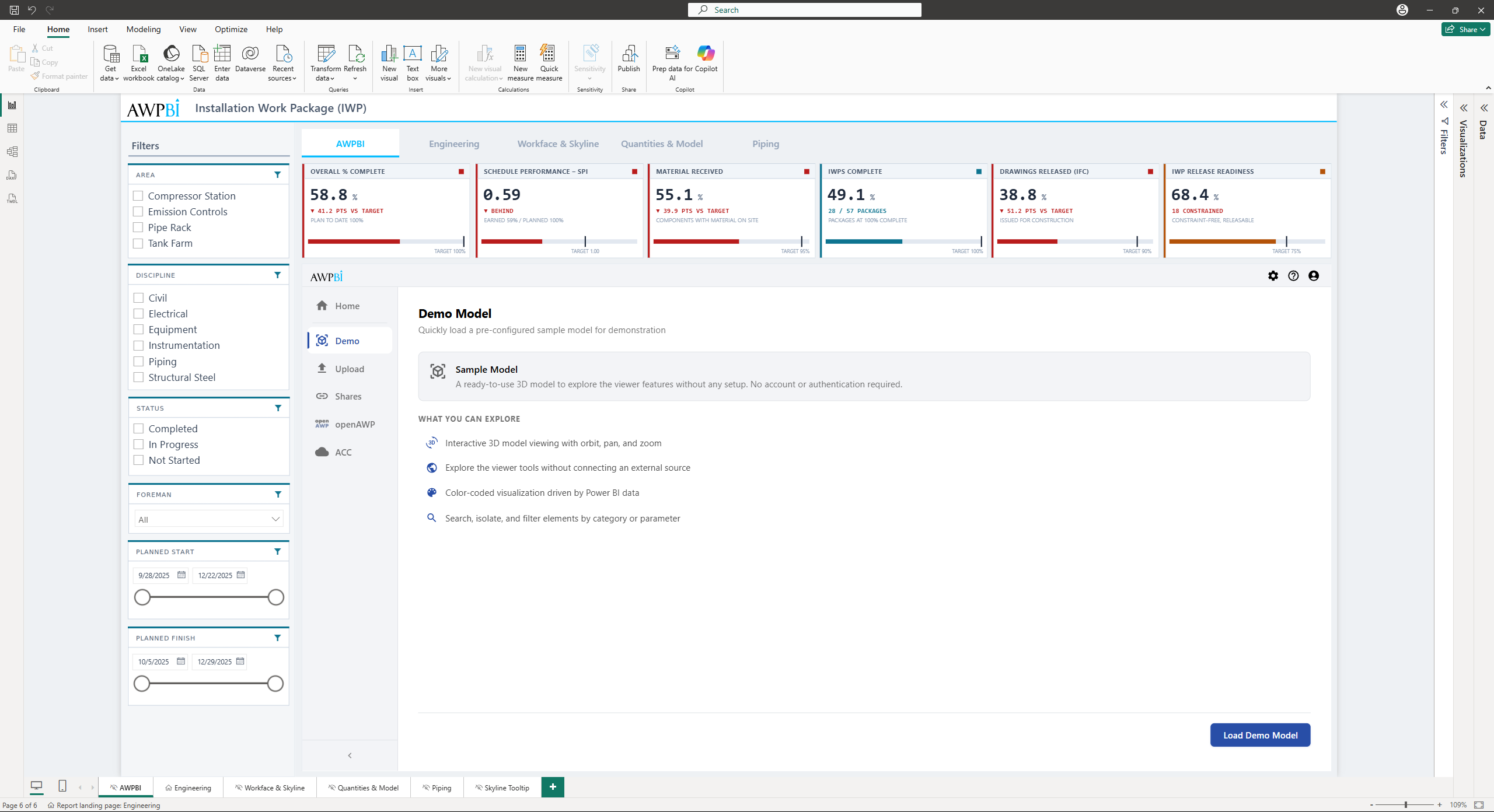Click the Planned Start left slider handle

pos(142,597)
